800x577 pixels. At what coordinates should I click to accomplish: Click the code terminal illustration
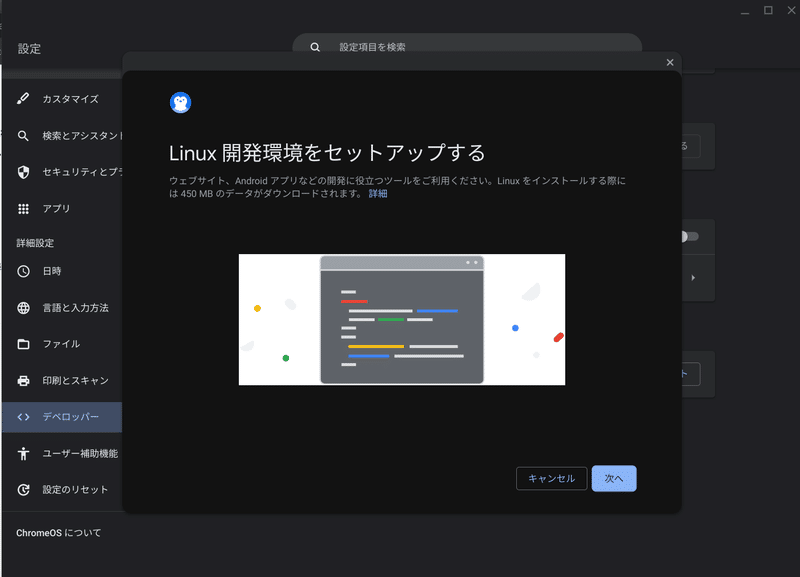pyautogui.click(x=402, y=319)
